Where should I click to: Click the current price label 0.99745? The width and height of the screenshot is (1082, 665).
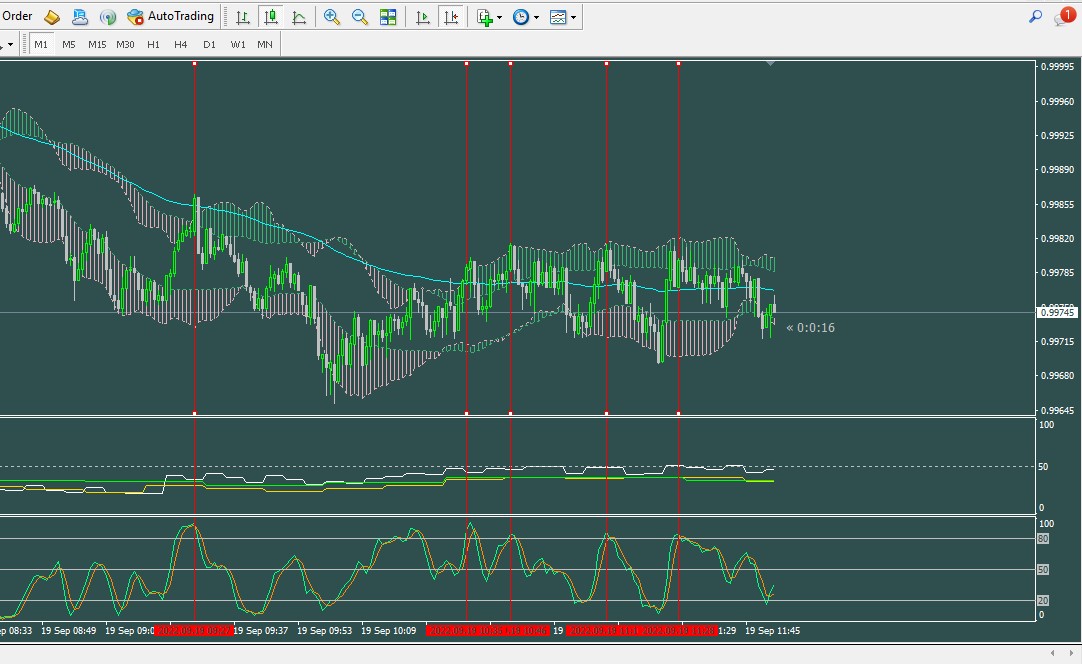pyautogui.click(x=1058, y=313)
